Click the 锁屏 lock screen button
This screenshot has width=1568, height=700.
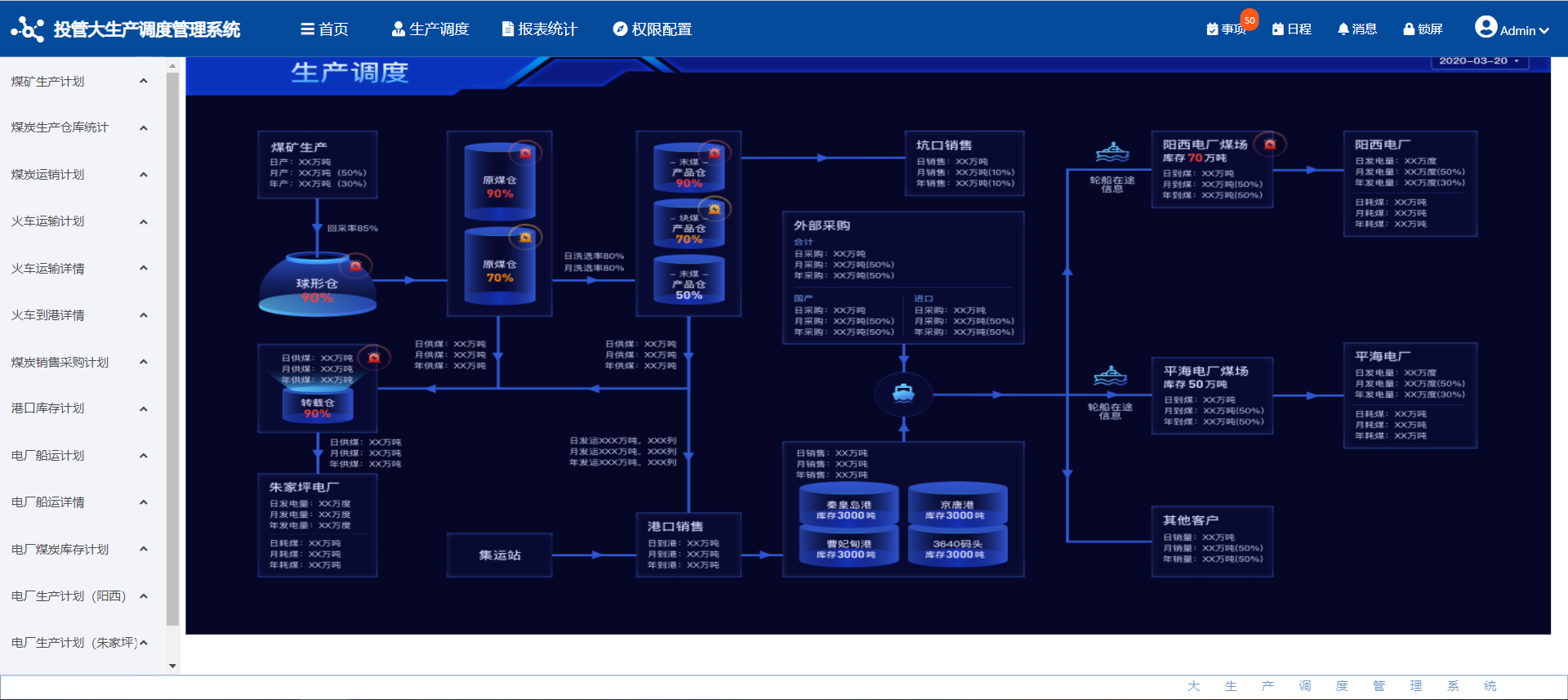pos(1423,29)
